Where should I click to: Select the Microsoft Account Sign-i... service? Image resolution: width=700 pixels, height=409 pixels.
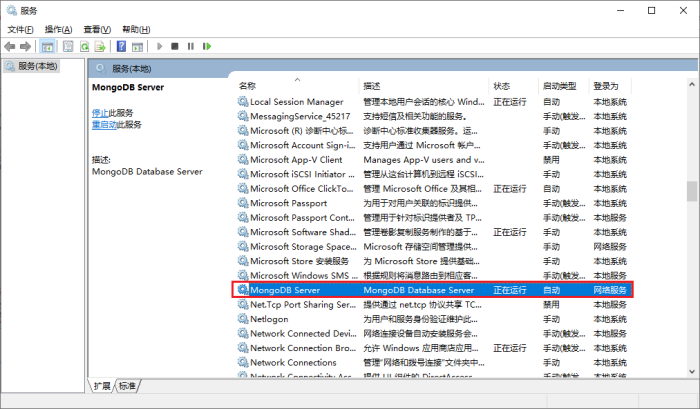click(303, 145)
